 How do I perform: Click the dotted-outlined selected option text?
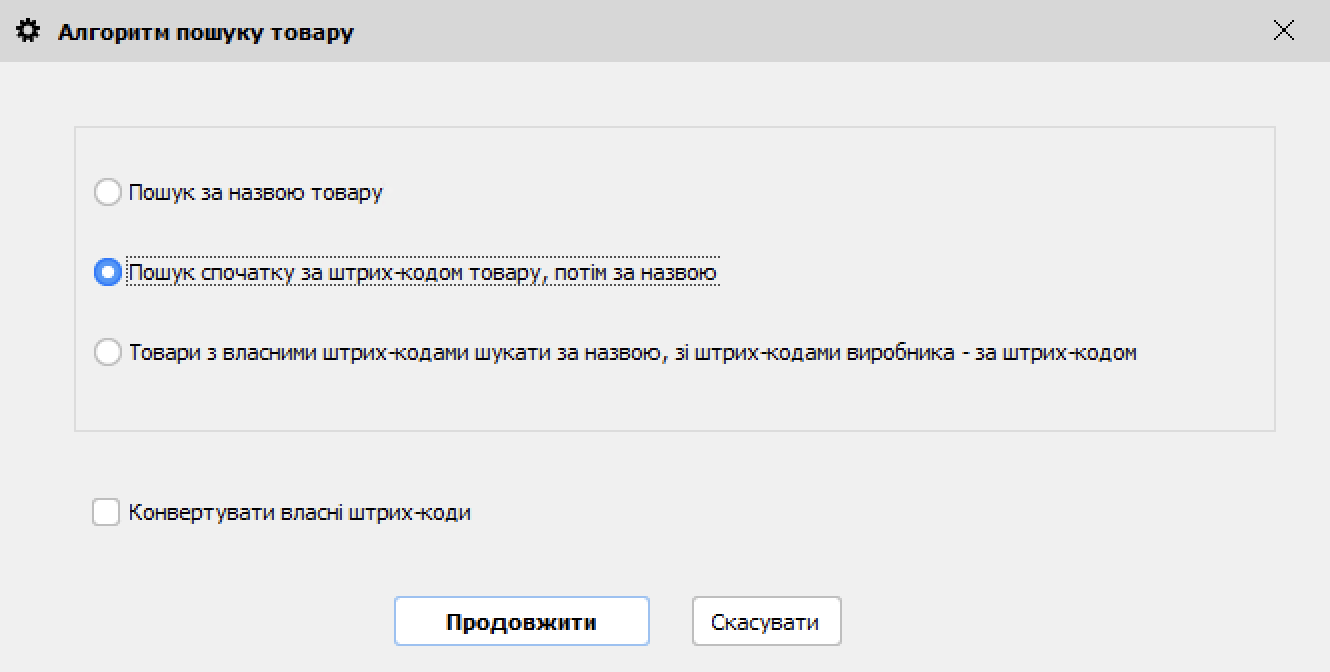pyautogui.click(x=423, y=271)
